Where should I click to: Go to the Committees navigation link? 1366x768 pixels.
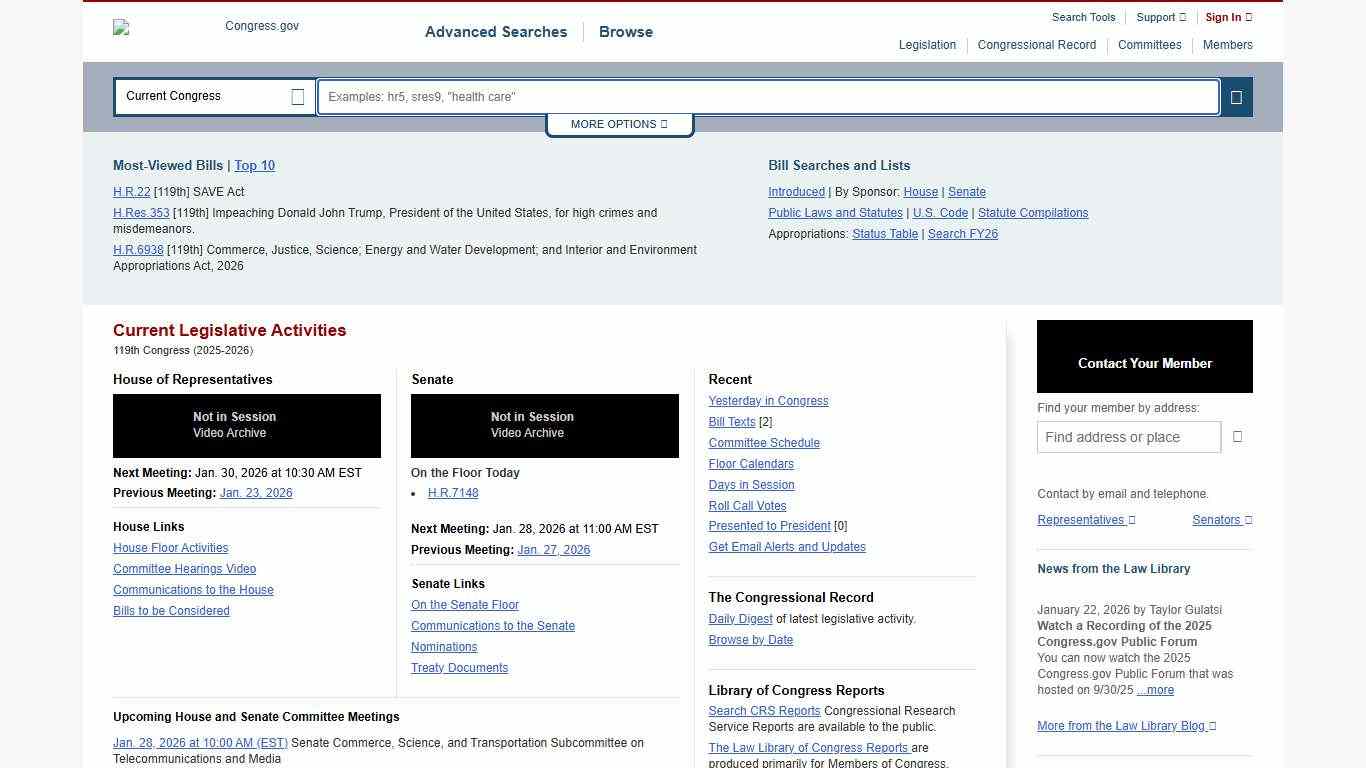[1149, 45]
